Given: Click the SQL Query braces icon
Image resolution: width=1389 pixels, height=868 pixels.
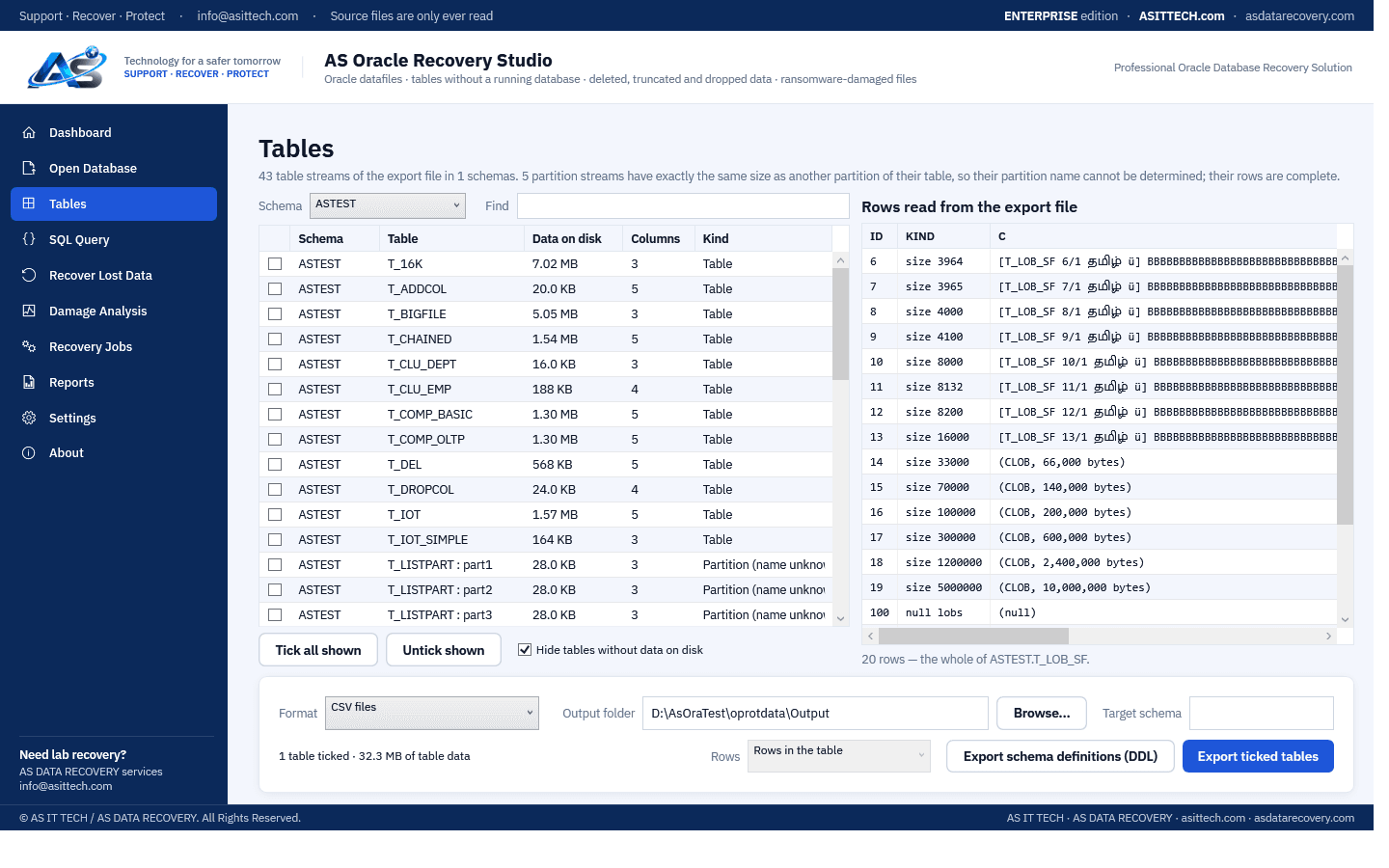Looking at the screenshot, I should (x=29, y=240).
